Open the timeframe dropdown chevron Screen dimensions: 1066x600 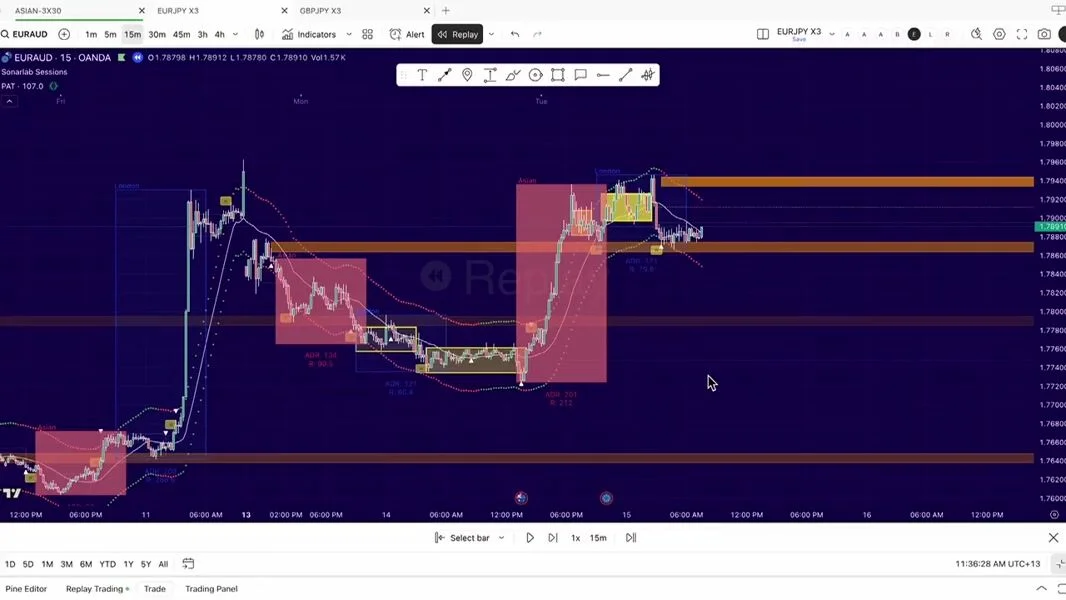click(234, 33)
